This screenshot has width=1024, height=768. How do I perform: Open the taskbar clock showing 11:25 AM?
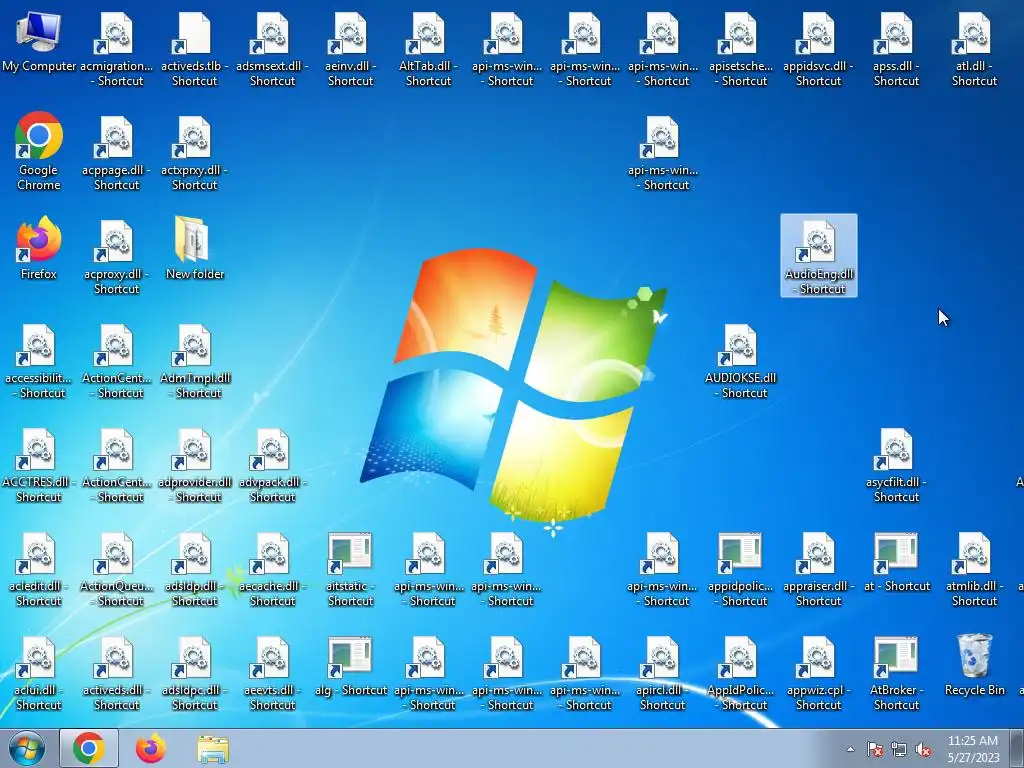coord(973,748)
